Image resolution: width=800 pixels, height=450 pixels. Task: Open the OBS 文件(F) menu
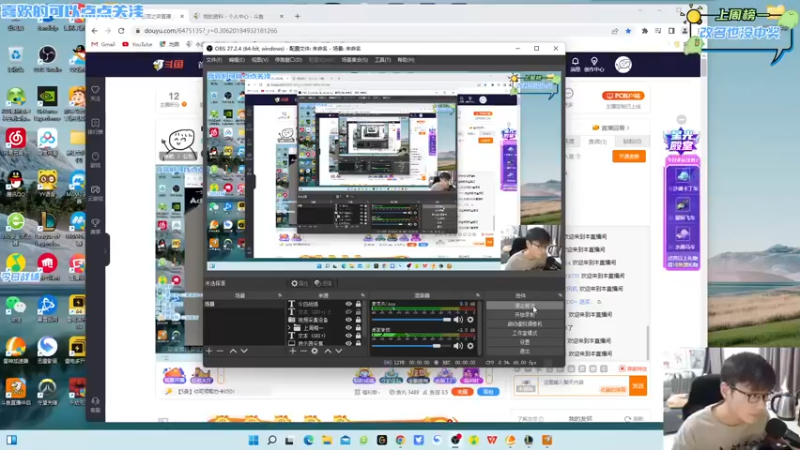point(214,60)
